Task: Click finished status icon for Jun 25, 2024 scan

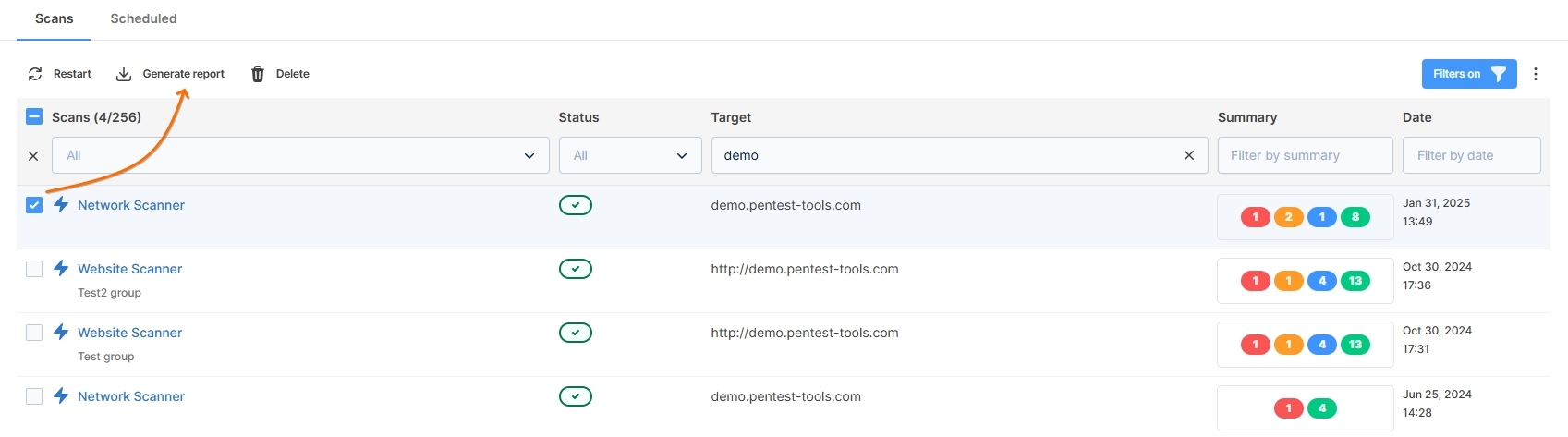Action: tap(576, 396)
